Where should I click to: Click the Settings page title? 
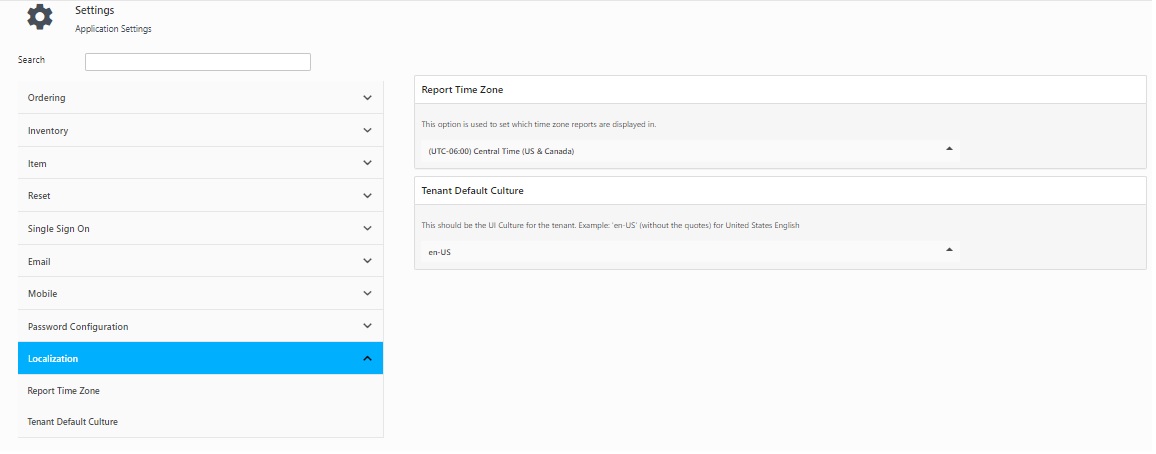pyautogui.click(x=94, y=11)
